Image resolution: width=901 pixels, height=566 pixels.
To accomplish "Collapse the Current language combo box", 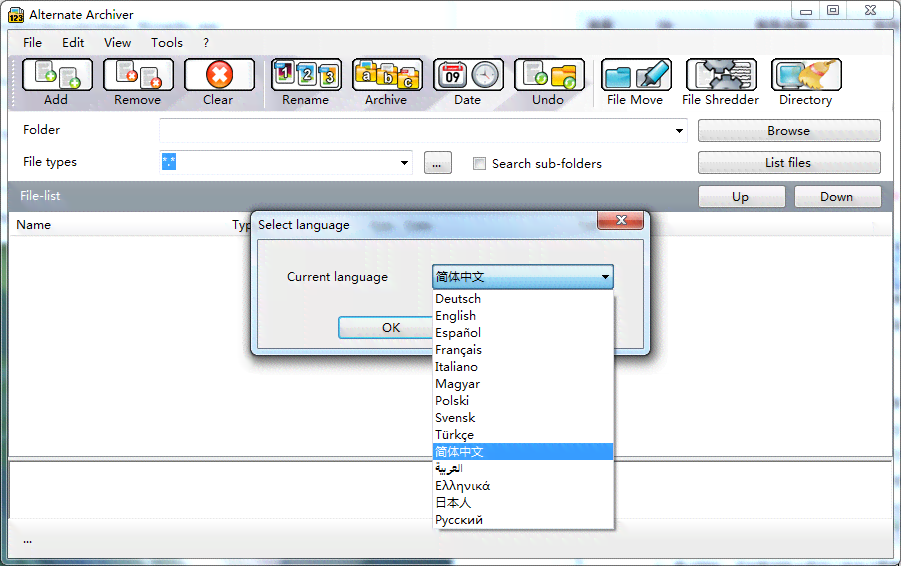I will pos(605,277).
